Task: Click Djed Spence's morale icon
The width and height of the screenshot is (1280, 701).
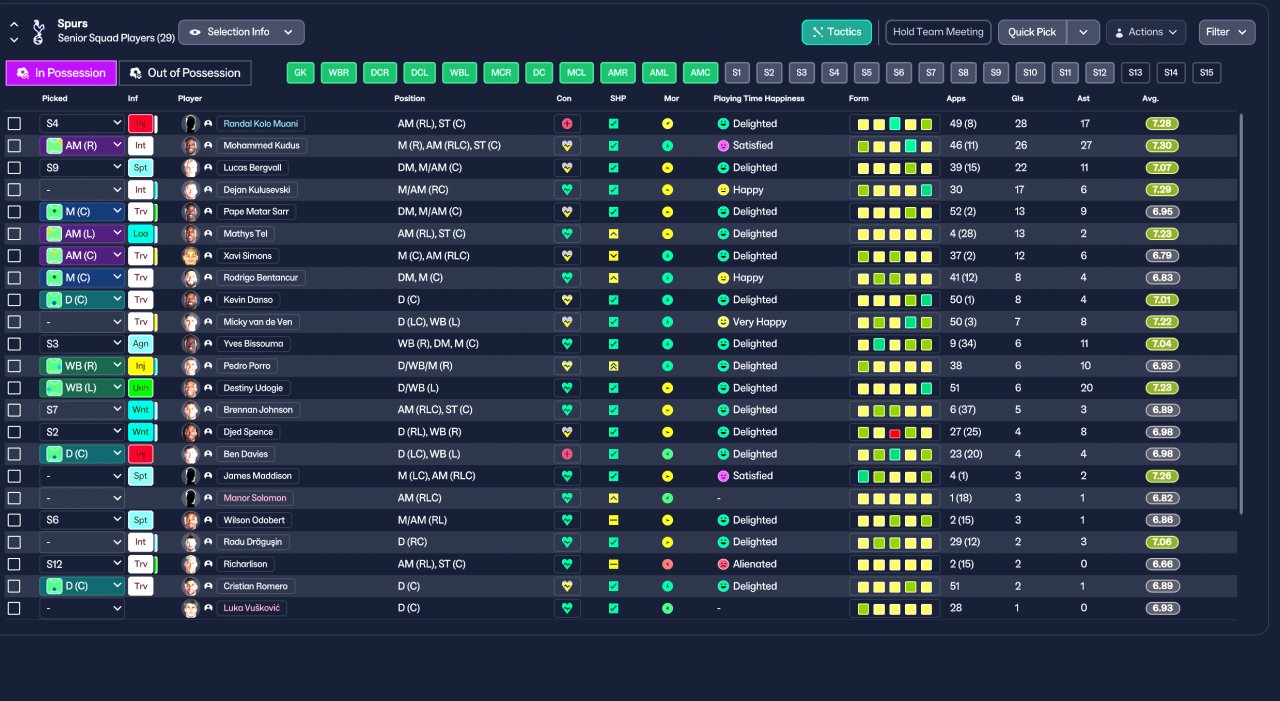Action: click(x=667, y=432)
